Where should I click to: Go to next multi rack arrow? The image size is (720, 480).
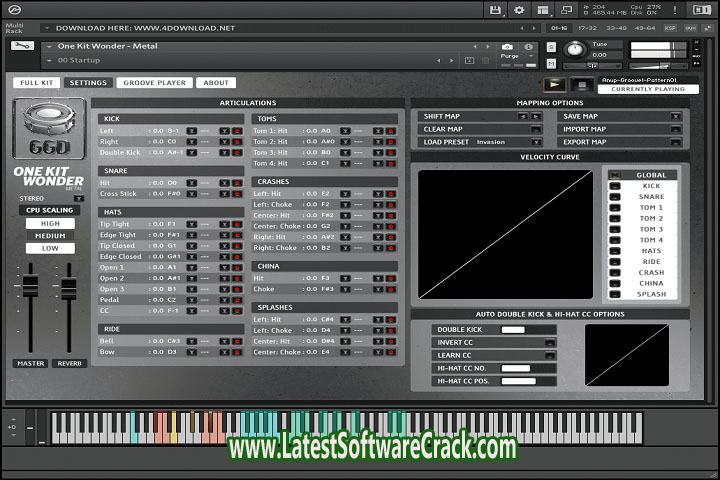(534, 28)
